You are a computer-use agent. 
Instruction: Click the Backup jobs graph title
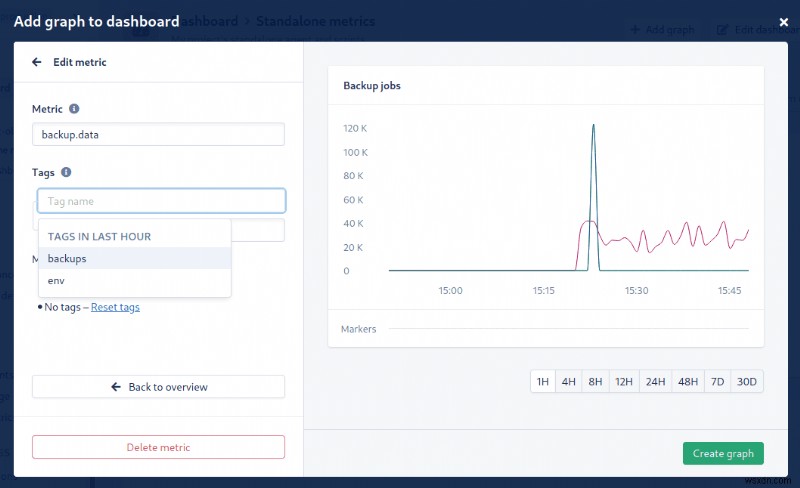point(372,85)
